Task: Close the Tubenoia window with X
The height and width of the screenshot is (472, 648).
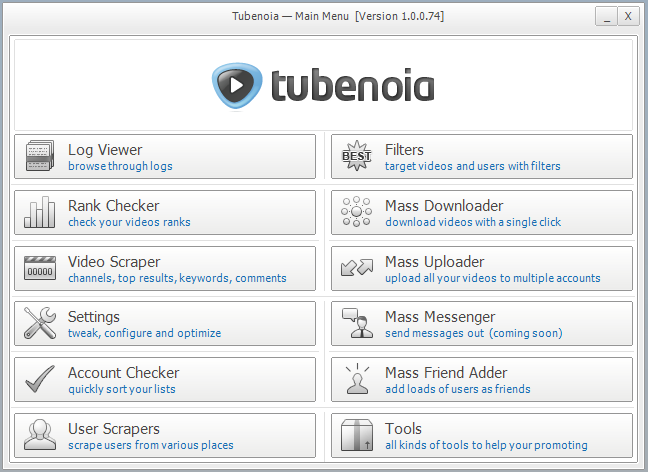Action: (628, 17)
